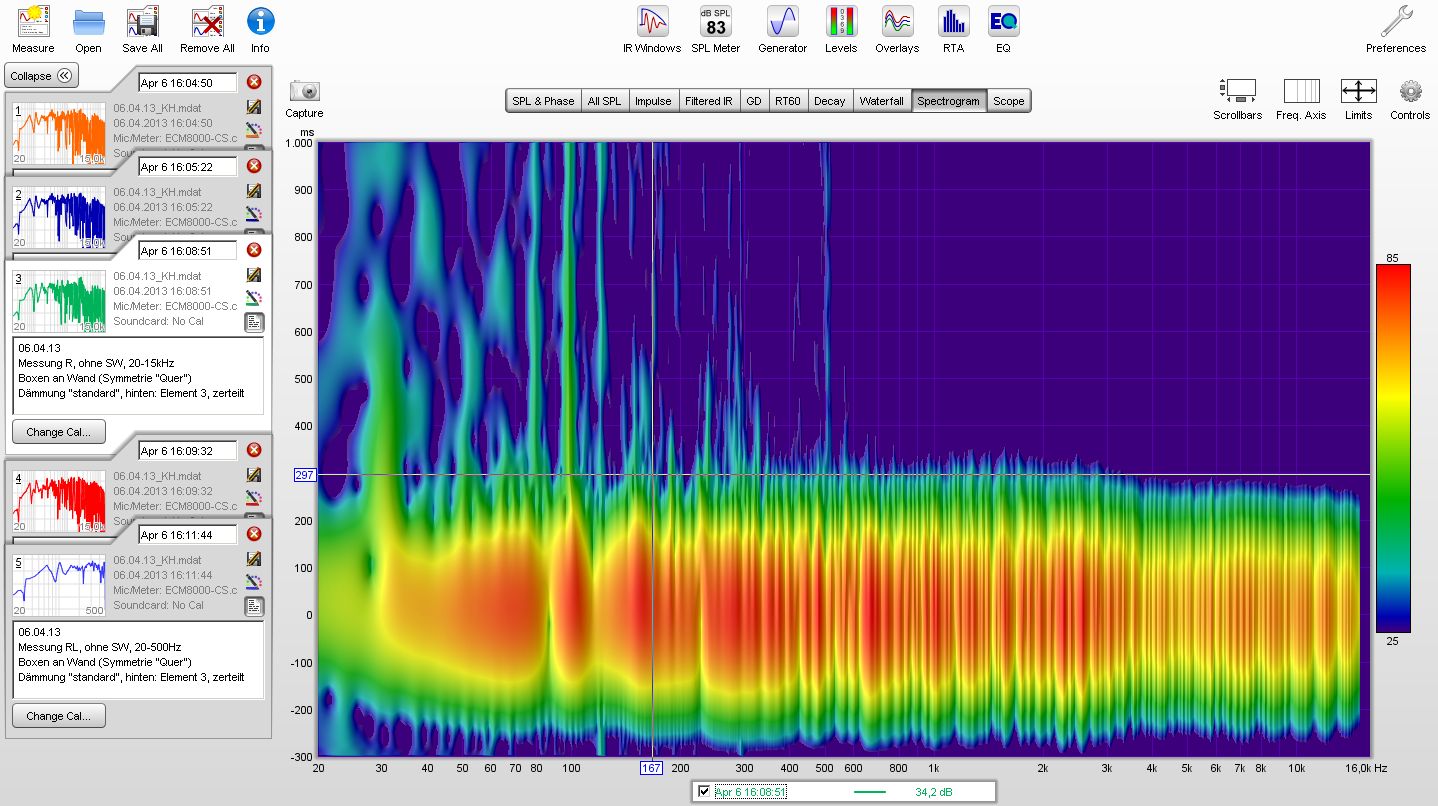This screenshot has width=1438, height=806.
Task: Click Change Cal... under measurement 3
Action: [59, 432]
